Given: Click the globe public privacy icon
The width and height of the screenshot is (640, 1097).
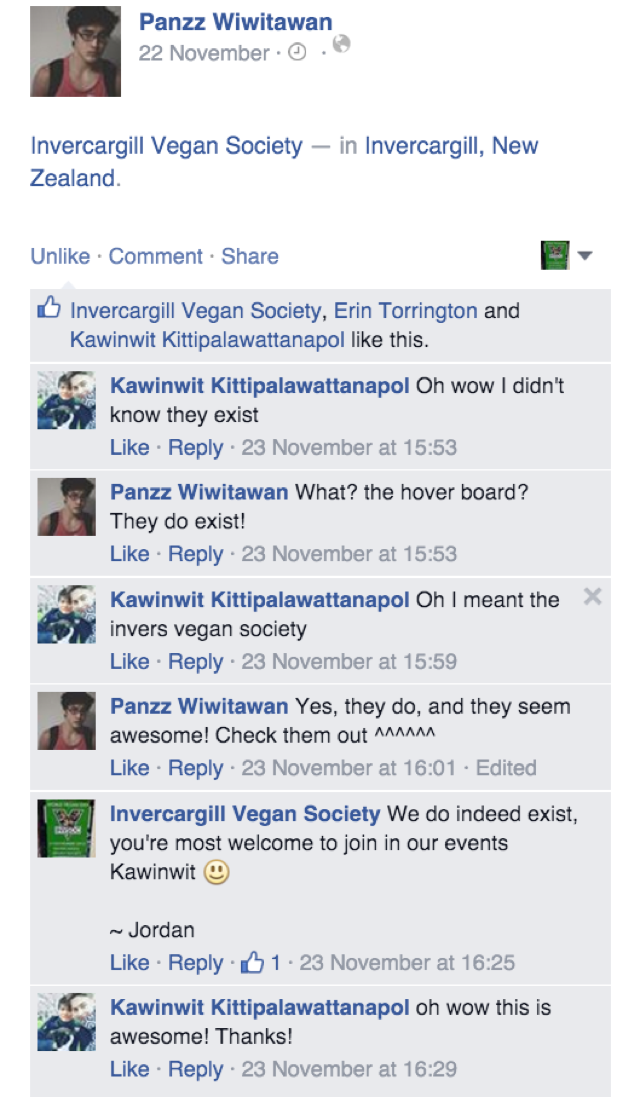Looking at the screenshot, I should point(341,44).
